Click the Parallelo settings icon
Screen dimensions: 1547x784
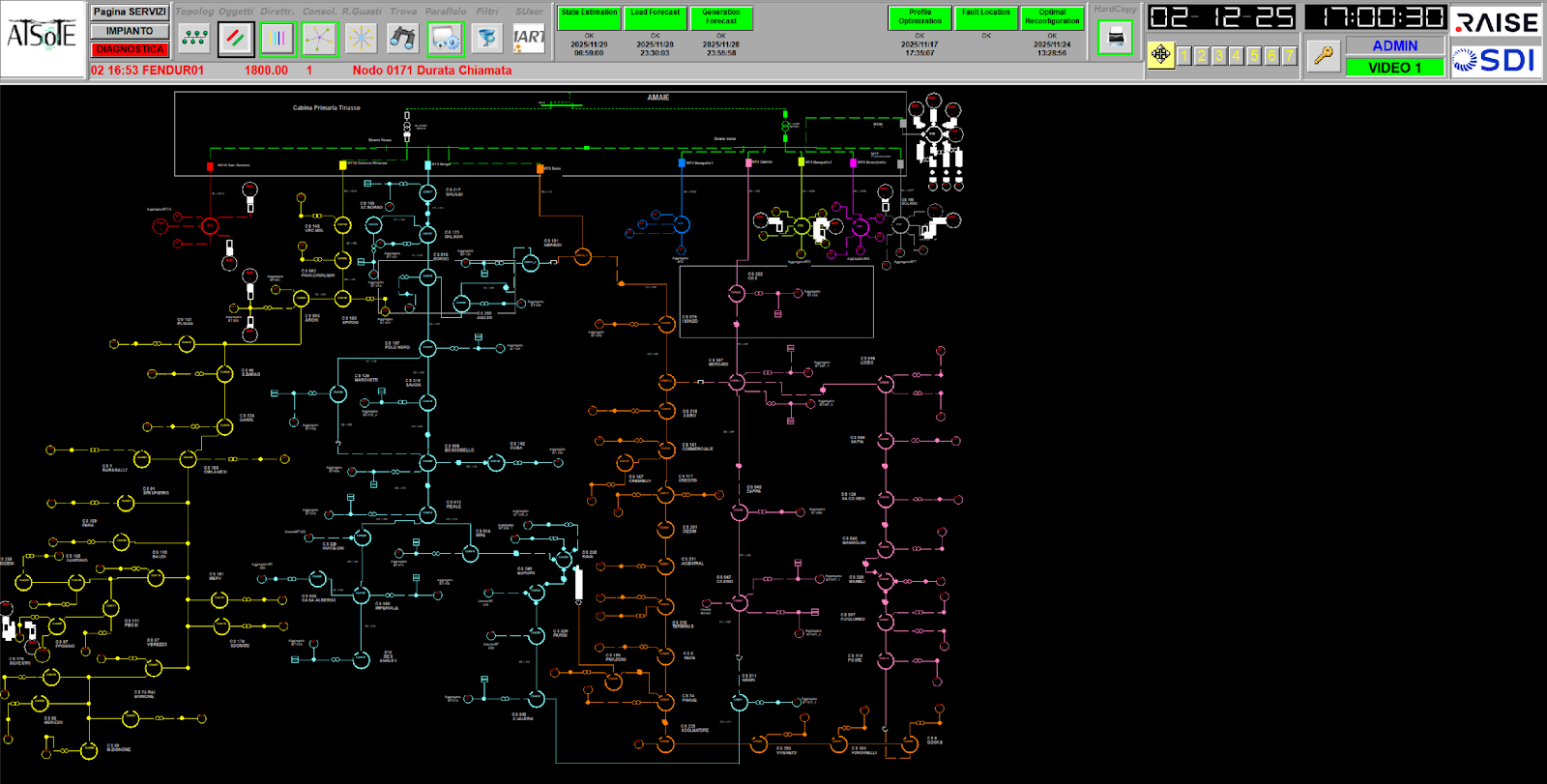[x=446, y=39]
